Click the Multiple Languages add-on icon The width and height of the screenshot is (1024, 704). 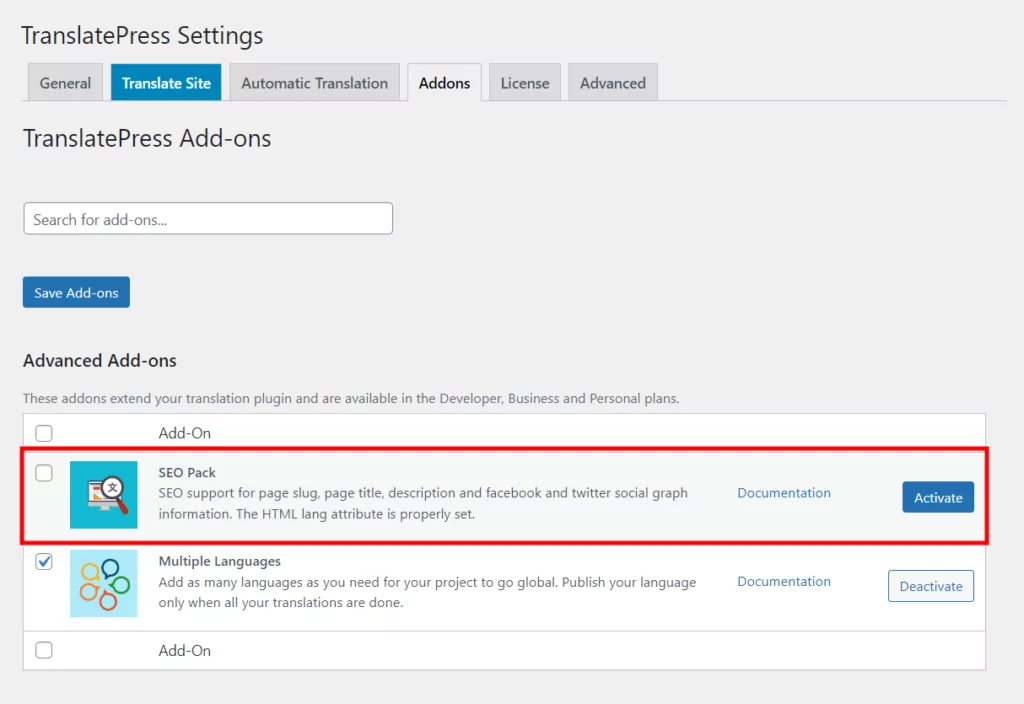[x=104, y=583]
